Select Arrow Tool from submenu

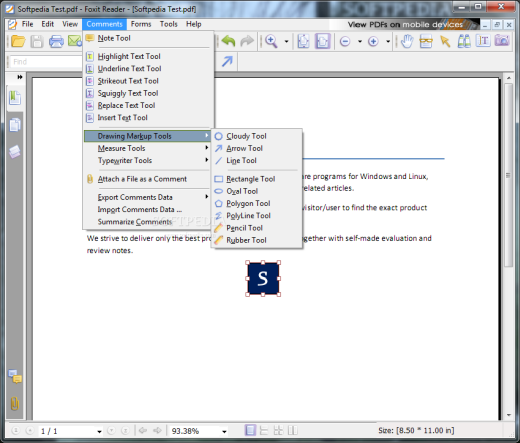(257, 148)
